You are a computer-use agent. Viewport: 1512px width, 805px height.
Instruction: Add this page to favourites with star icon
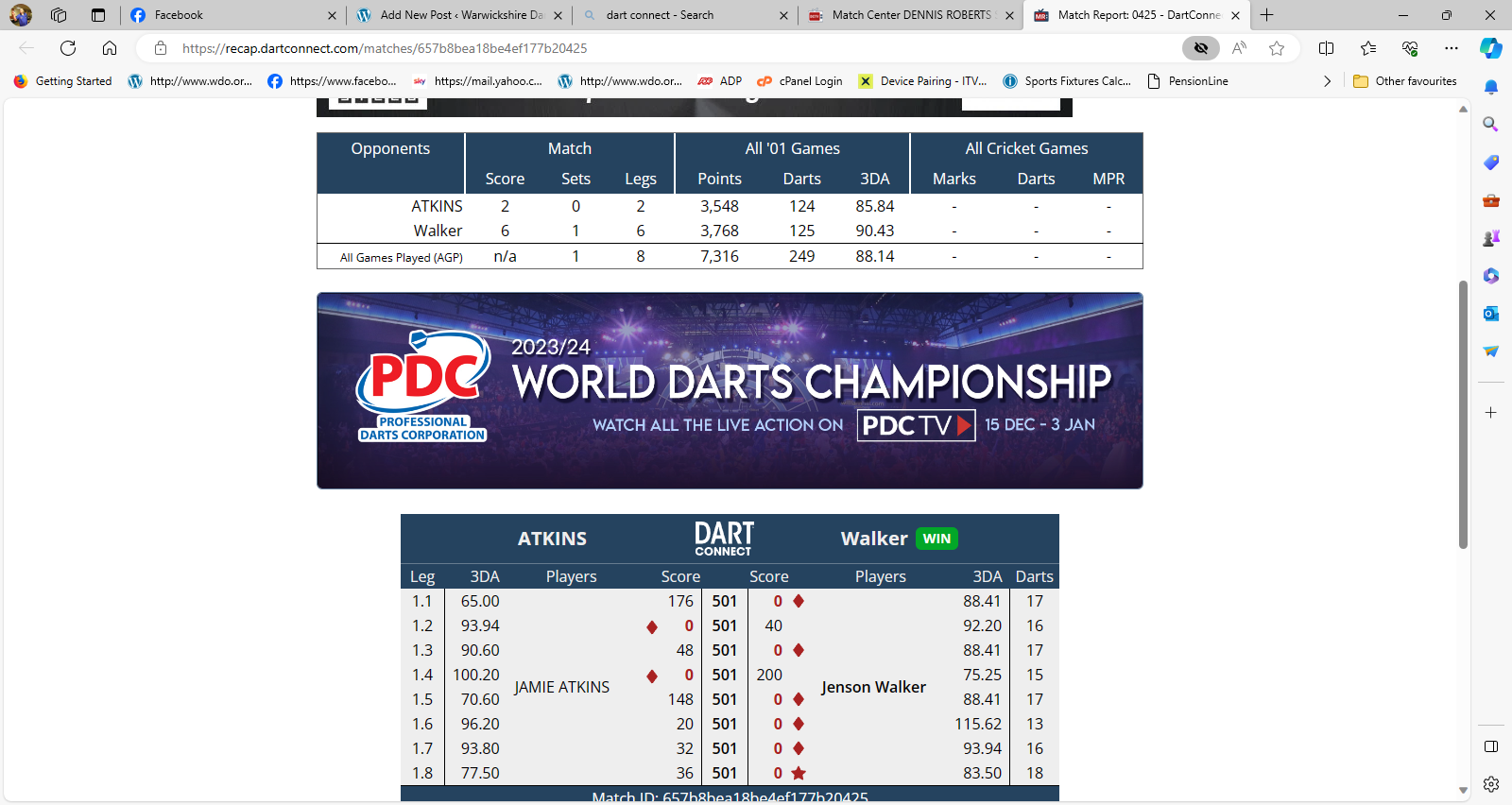click(1277, 48)
